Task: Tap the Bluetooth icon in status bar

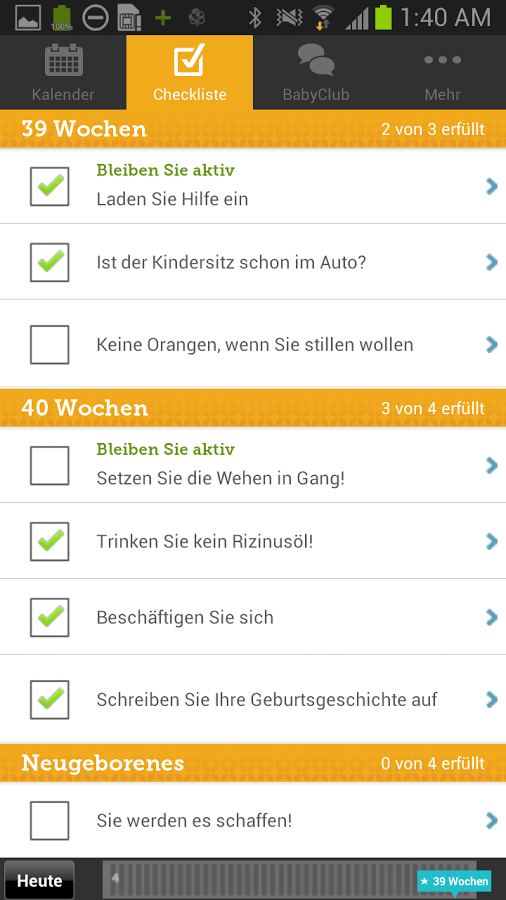Action: (x=255, y=17)
